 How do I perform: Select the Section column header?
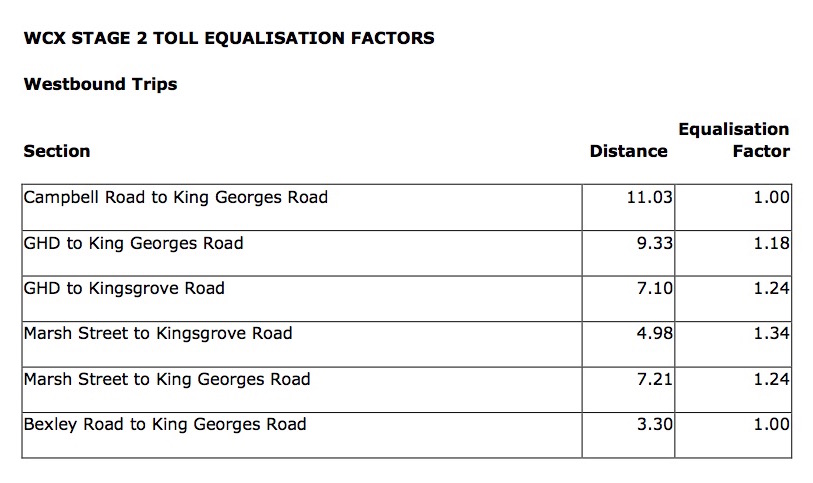click(x=57, y=151)
